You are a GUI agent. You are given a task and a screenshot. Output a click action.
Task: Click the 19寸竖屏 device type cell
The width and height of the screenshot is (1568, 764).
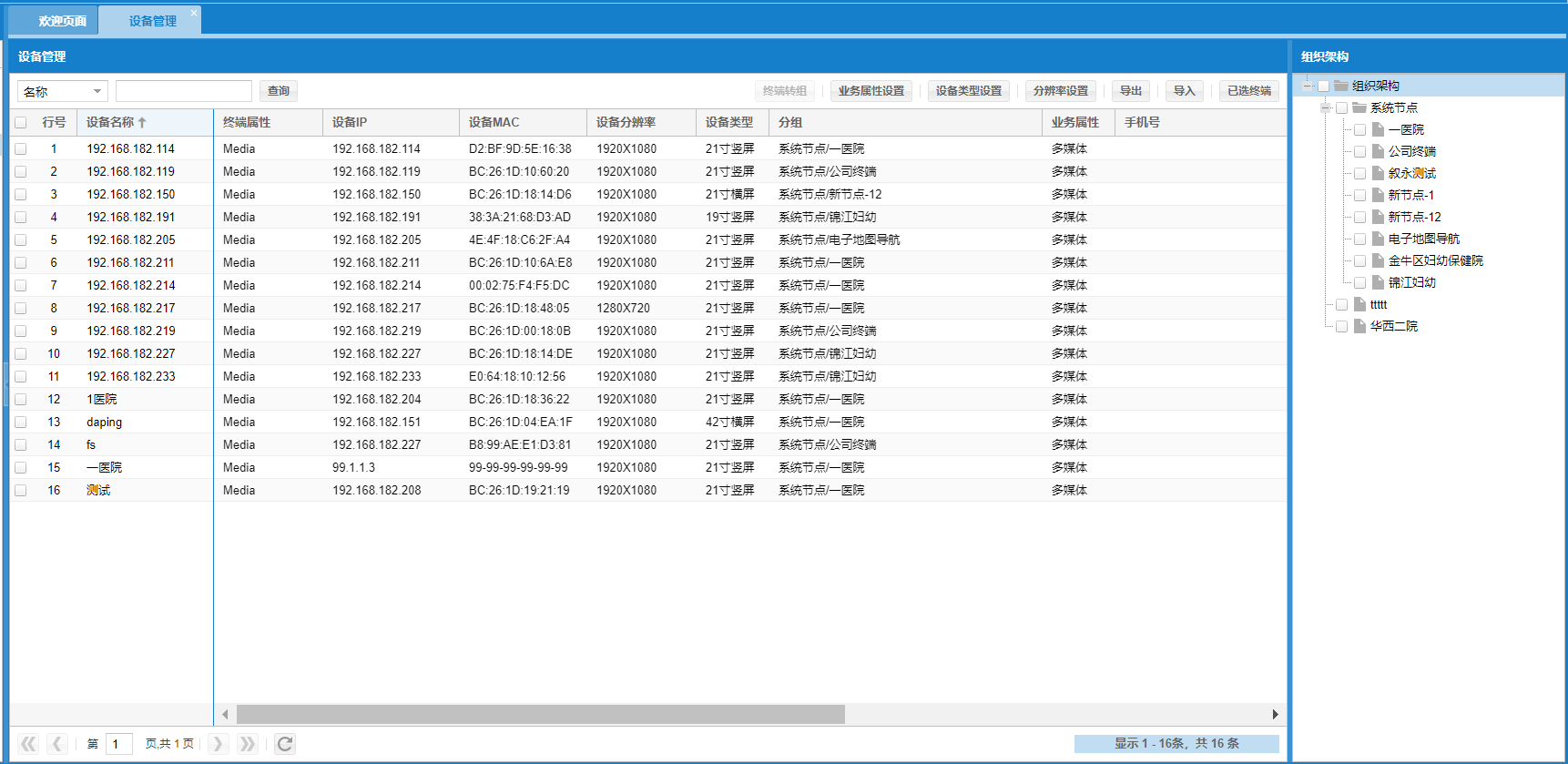730,217
